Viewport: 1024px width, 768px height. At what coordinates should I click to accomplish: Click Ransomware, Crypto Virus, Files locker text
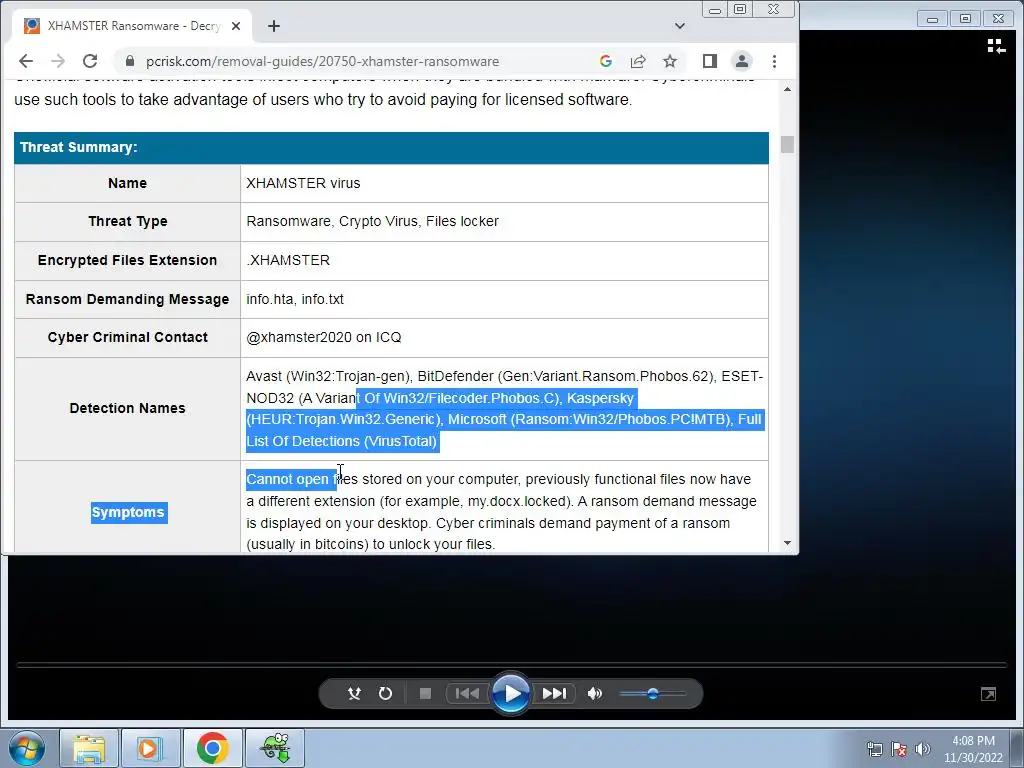tap(372, 221)
